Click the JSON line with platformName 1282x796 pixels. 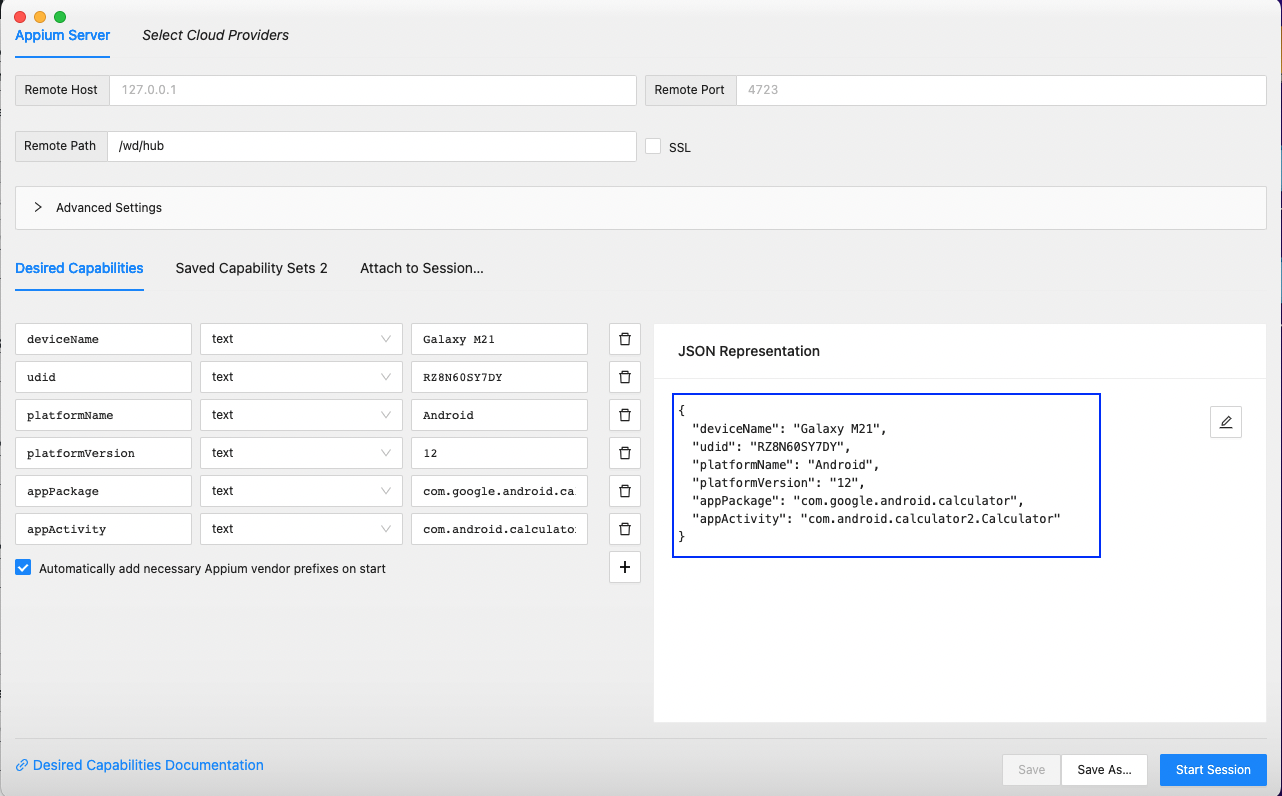click(786, 465)
